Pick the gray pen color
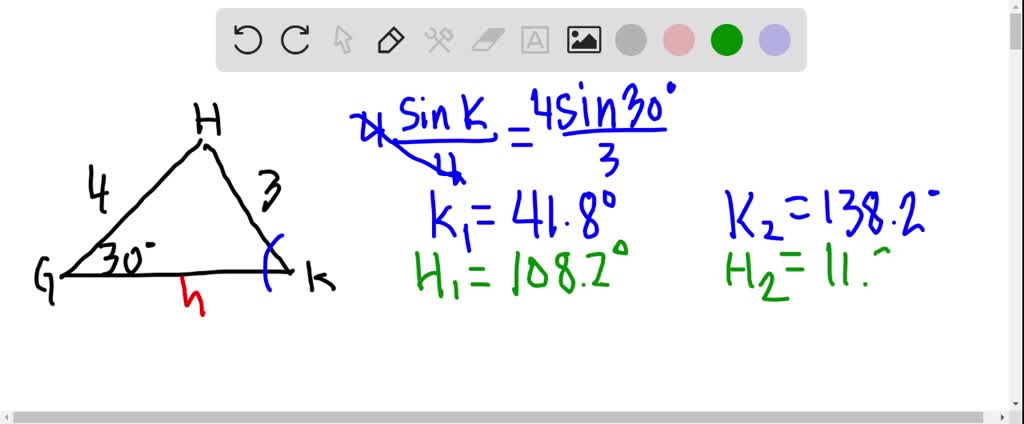Image resolution: width=1024 pixels, height=424 pixels. (631, 41)
